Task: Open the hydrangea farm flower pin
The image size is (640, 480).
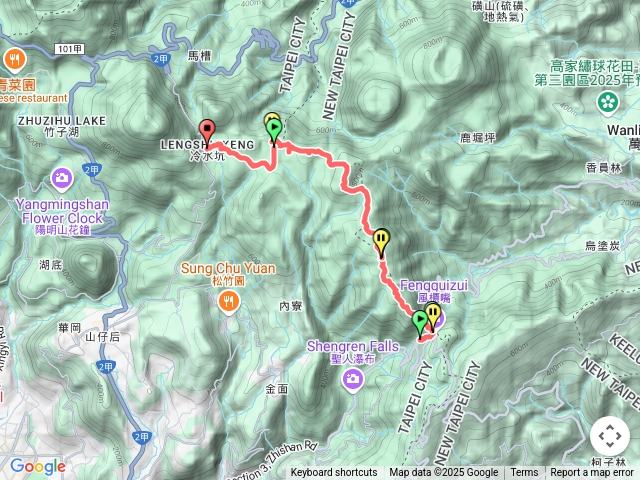Action: click(608, 103)
